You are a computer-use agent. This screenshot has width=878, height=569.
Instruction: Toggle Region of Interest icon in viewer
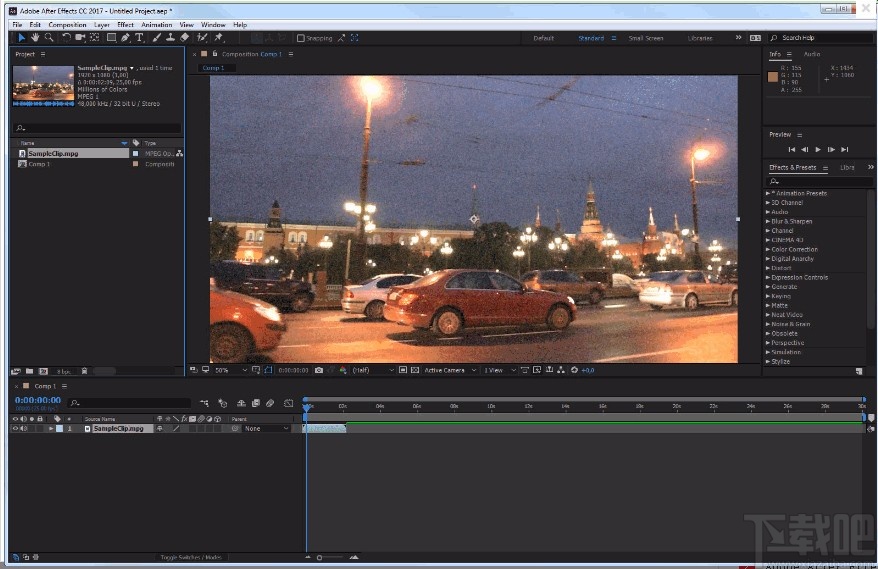(403, 370)
